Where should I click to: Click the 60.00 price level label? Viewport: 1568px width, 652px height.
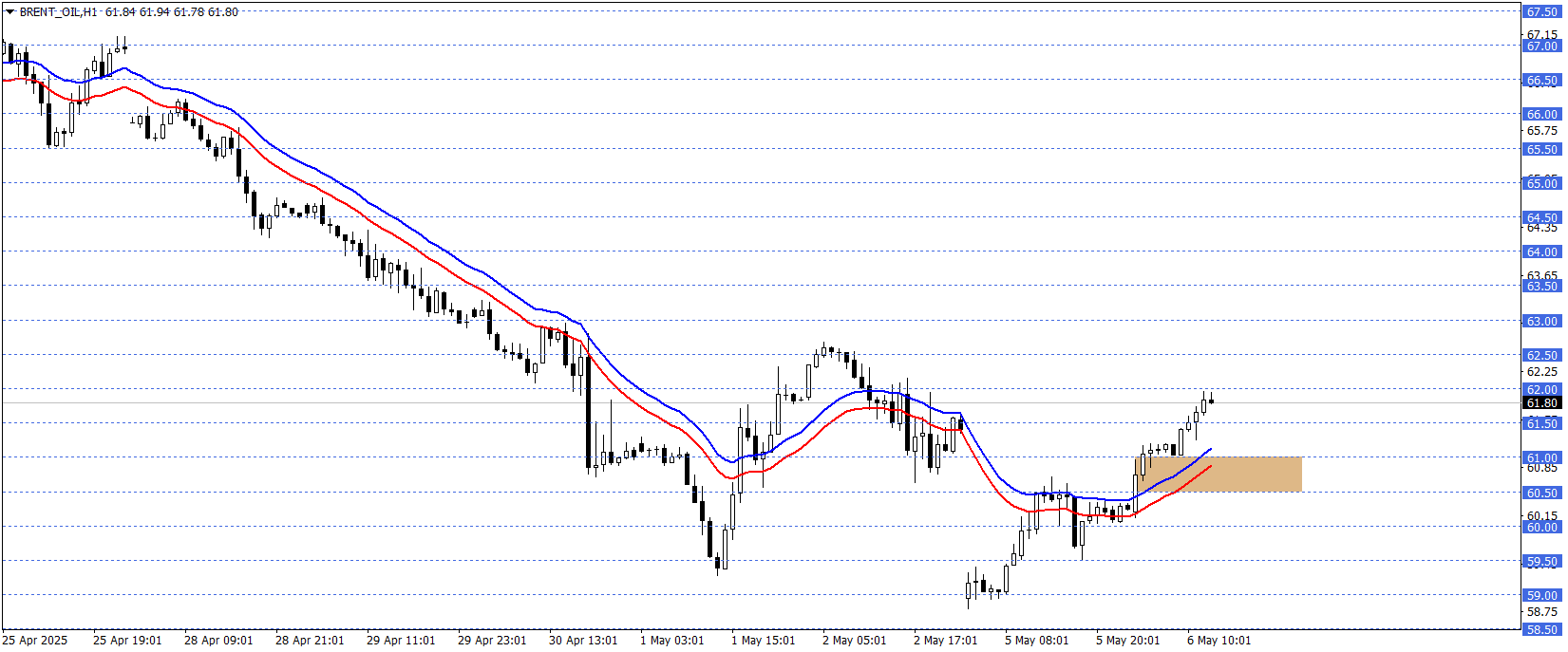tap(1542, 528)
